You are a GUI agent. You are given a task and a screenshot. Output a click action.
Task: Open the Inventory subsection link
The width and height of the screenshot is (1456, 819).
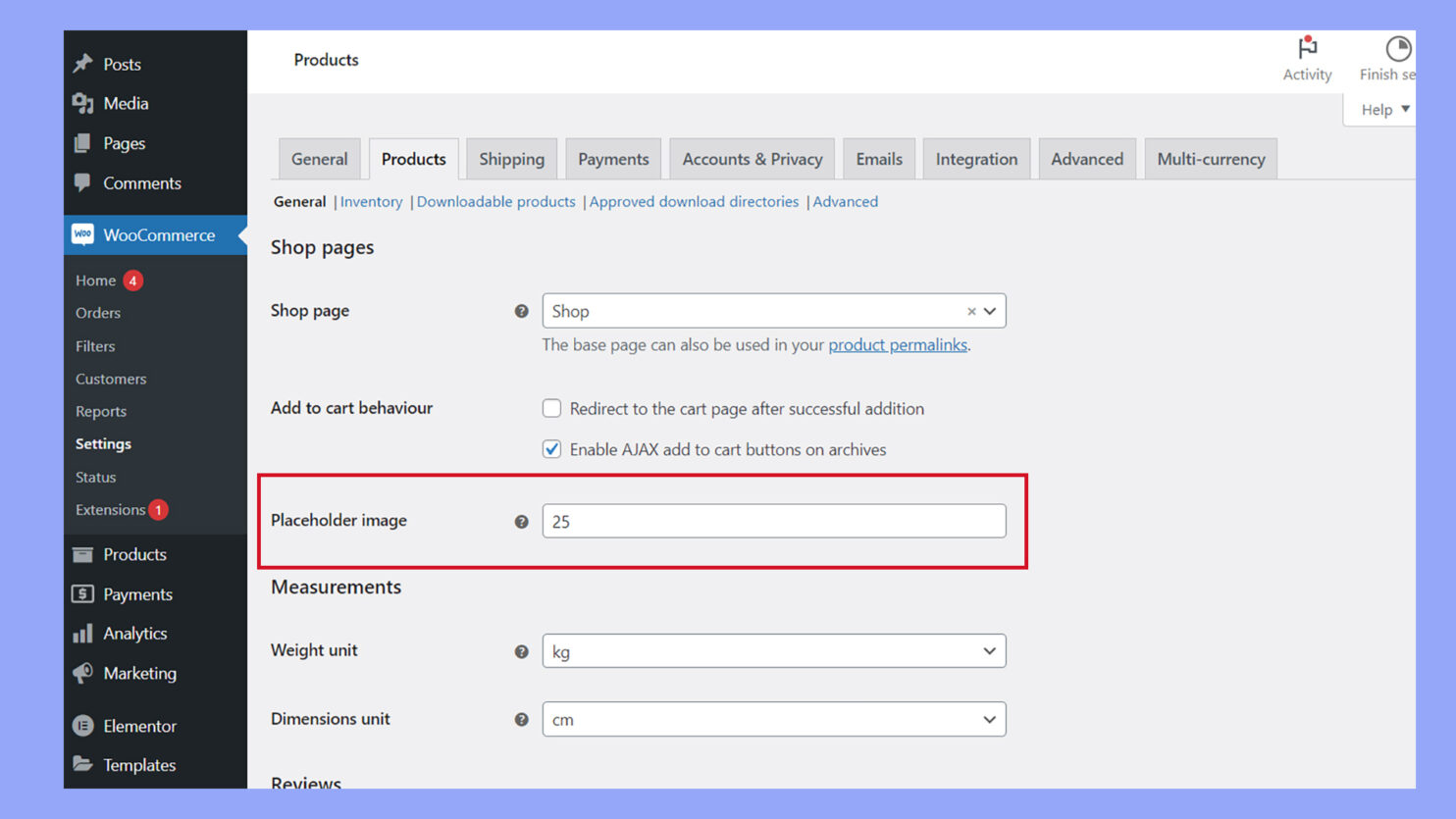click(371, 201)
